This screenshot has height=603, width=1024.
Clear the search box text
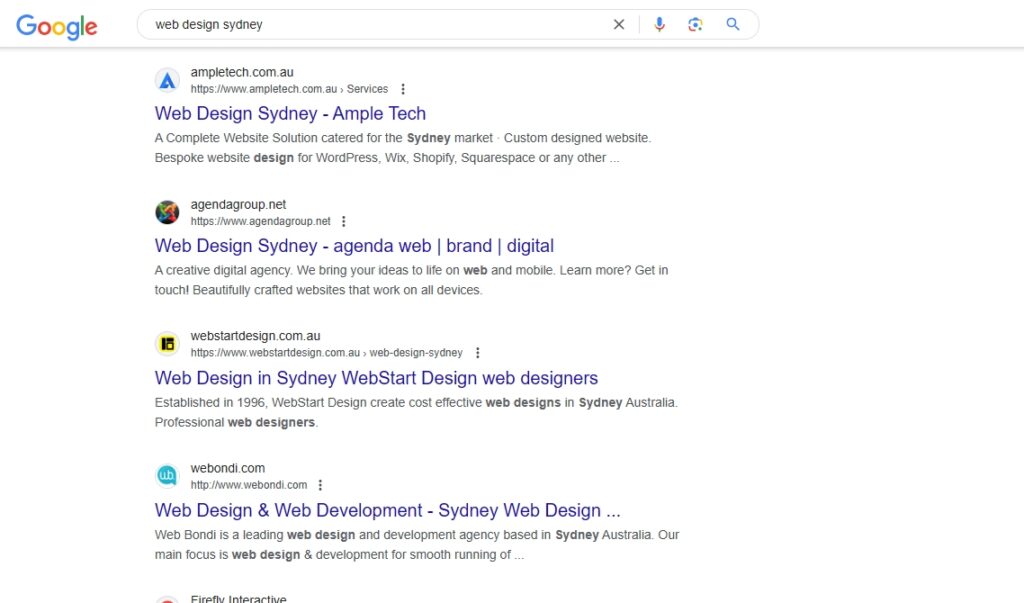point(619,25)
